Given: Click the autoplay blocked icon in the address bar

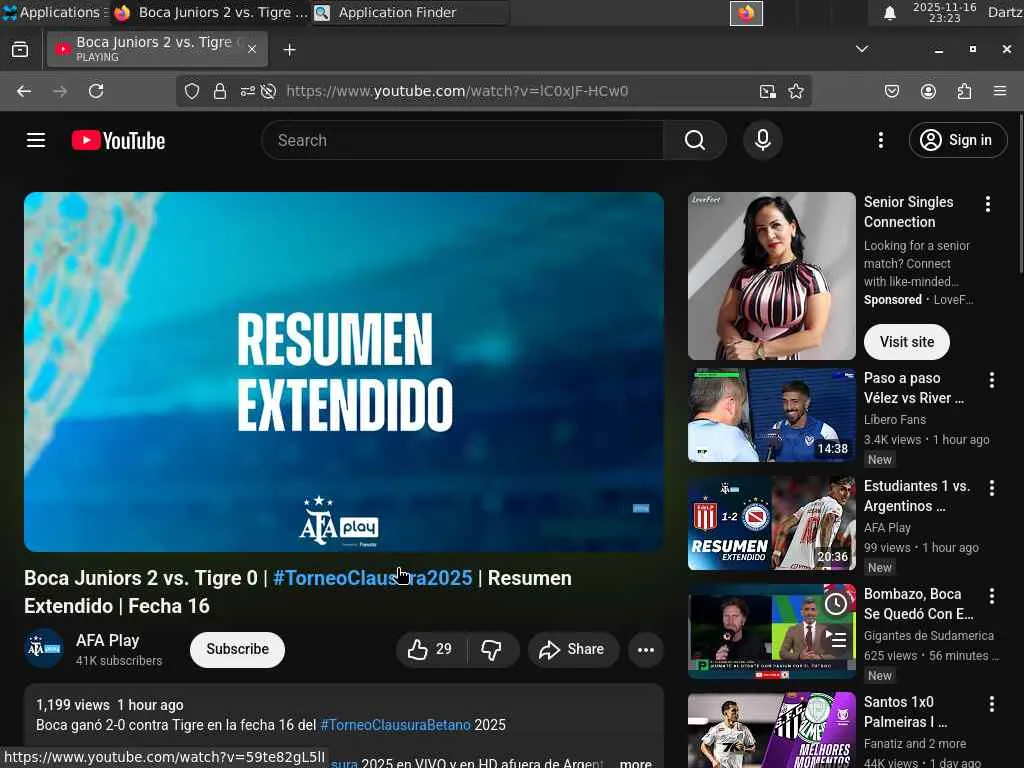Looking at the screenshot, I should point(268,91).
